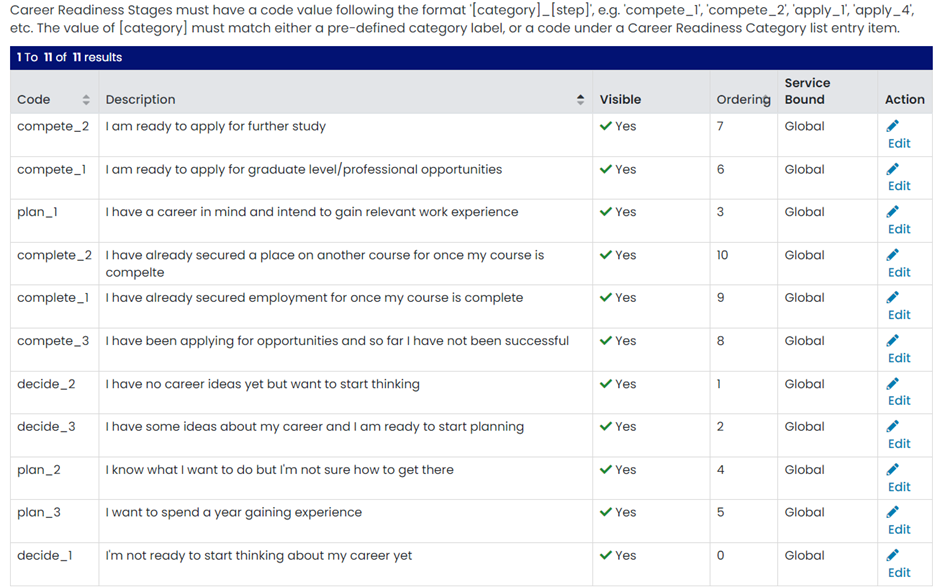Screen dimensions: 940x587
Task: Click the Visible column header
Action: click(x=620, y=100)
